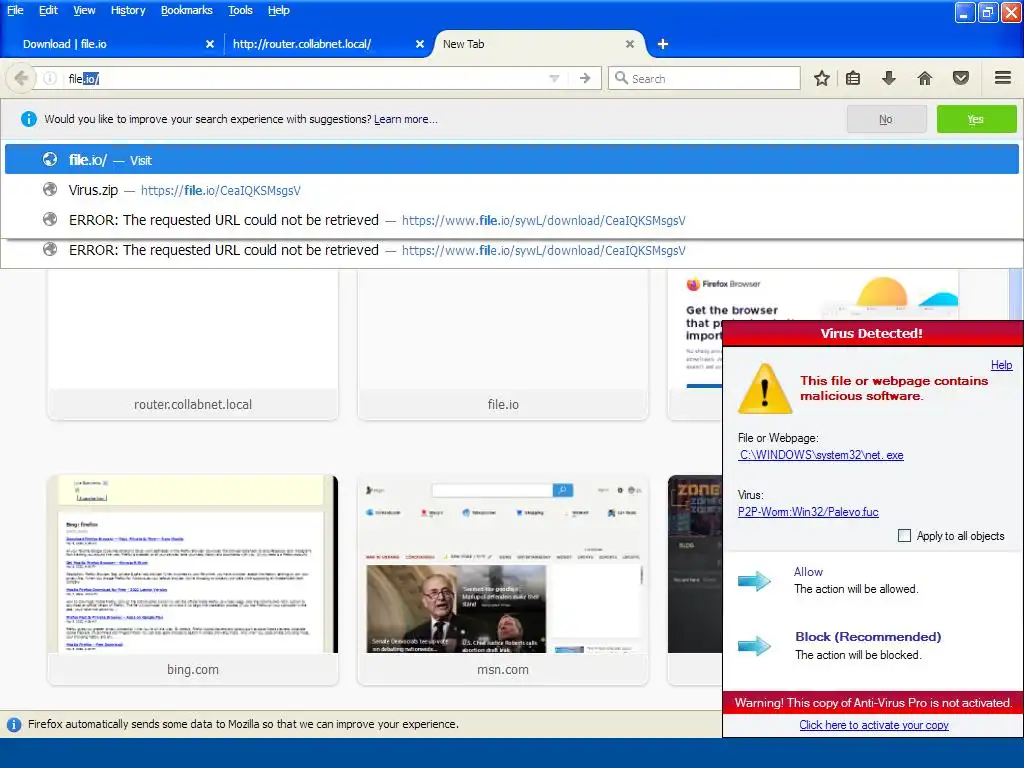Click No on search suggestions prompt
The width and height of the screenshot is (1024, 768).
coord(886,120)
